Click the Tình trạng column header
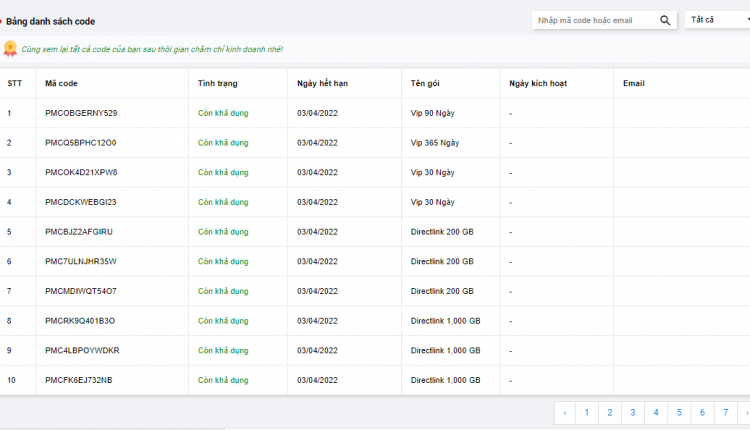The image size is (750, 430). coord(218,83)
